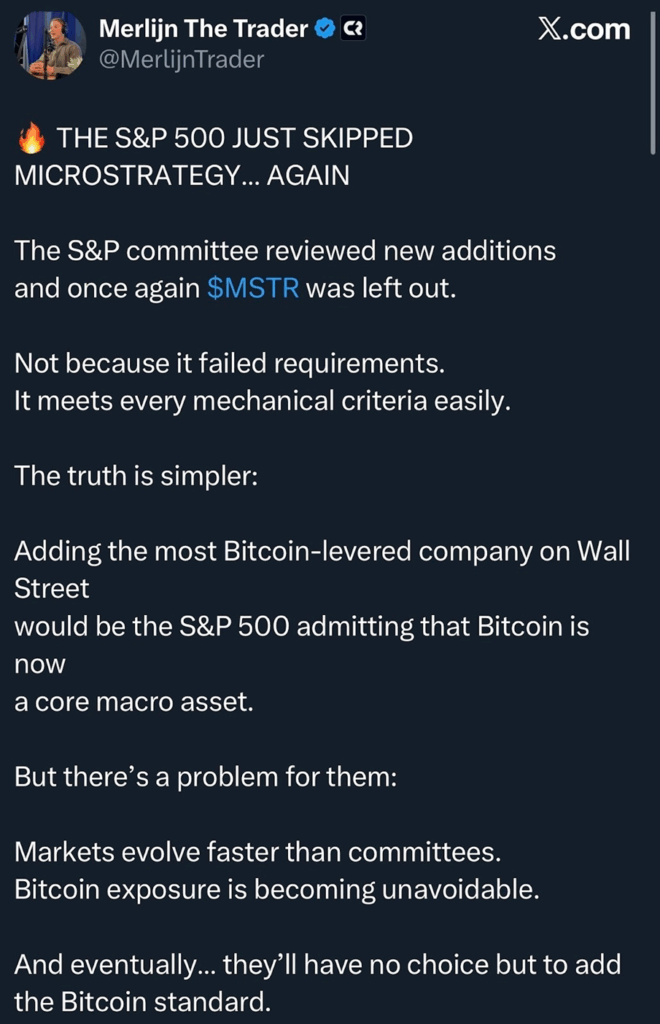Click the line 'a core macro asset.'
The image size is (660, 1024).
pyautogui.click(x=134, y=701)
